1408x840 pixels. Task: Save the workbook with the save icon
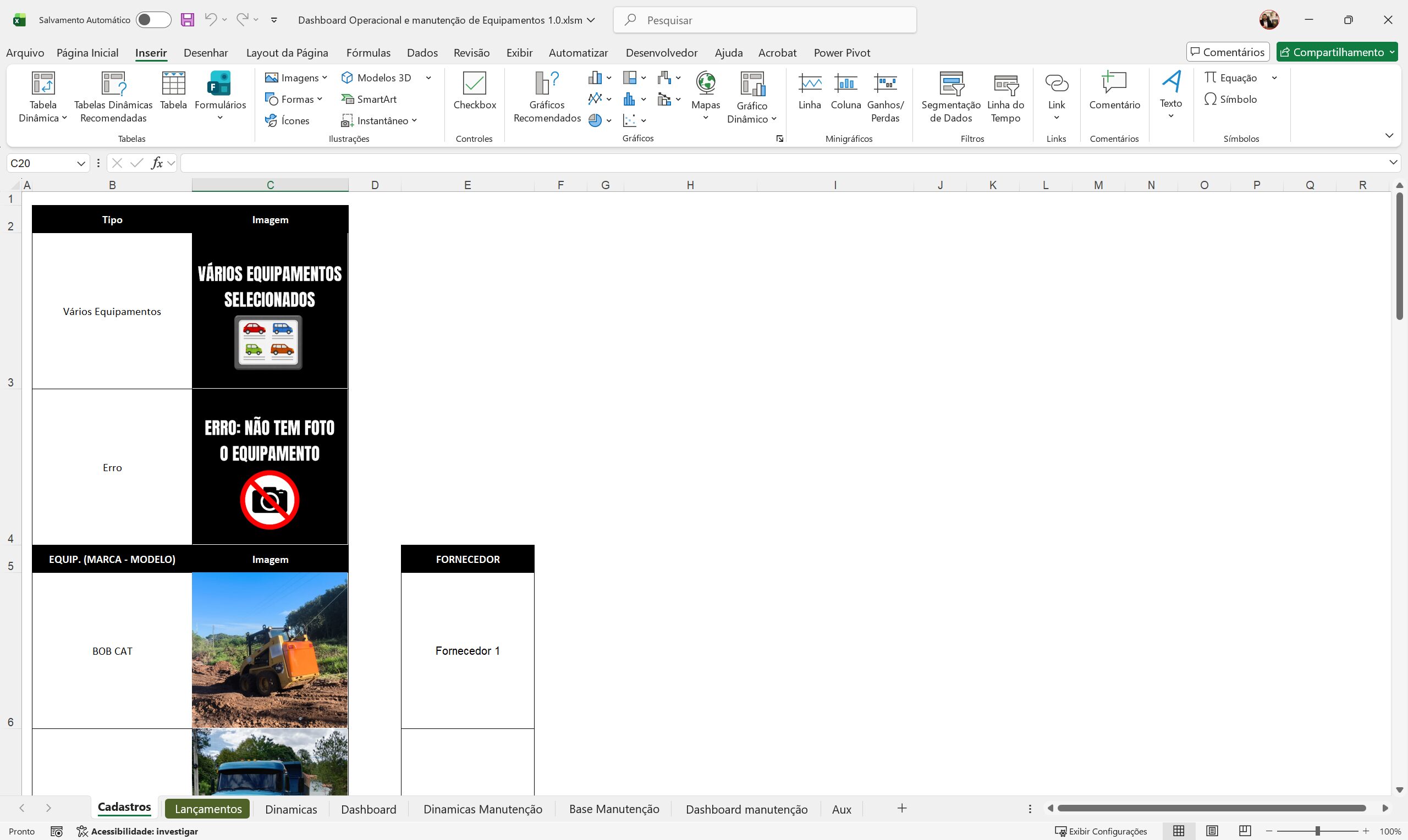188,20
